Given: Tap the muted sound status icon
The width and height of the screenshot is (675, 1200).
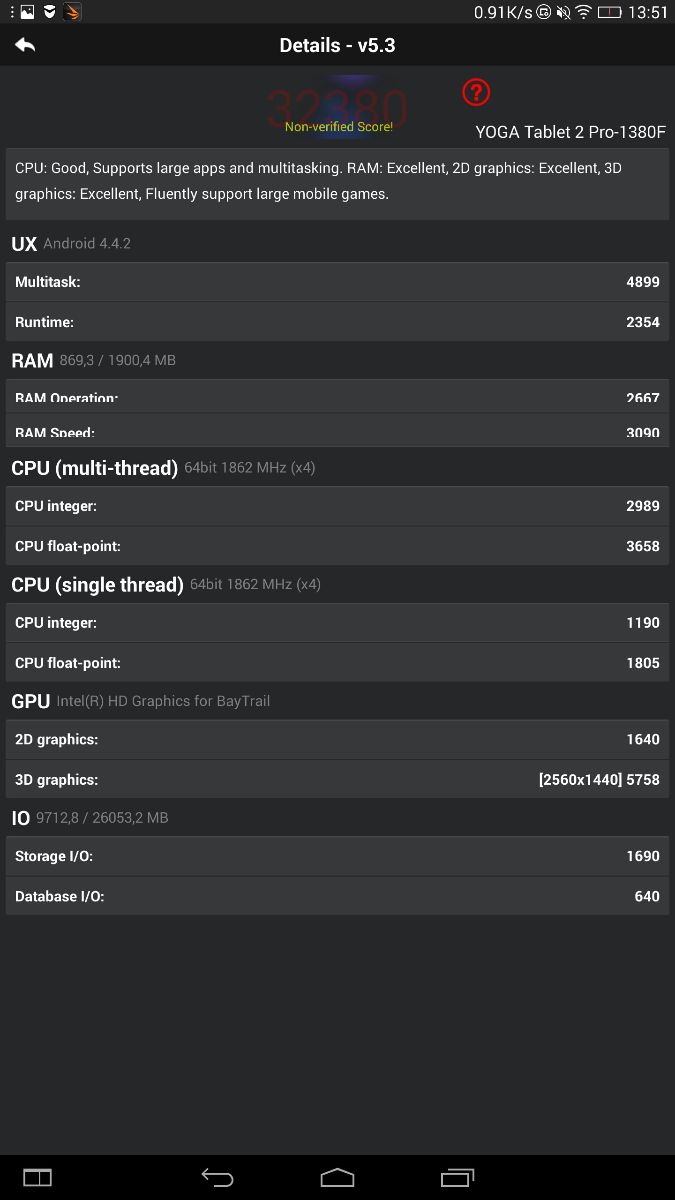Looking at the screenshot, I should 563,12.
